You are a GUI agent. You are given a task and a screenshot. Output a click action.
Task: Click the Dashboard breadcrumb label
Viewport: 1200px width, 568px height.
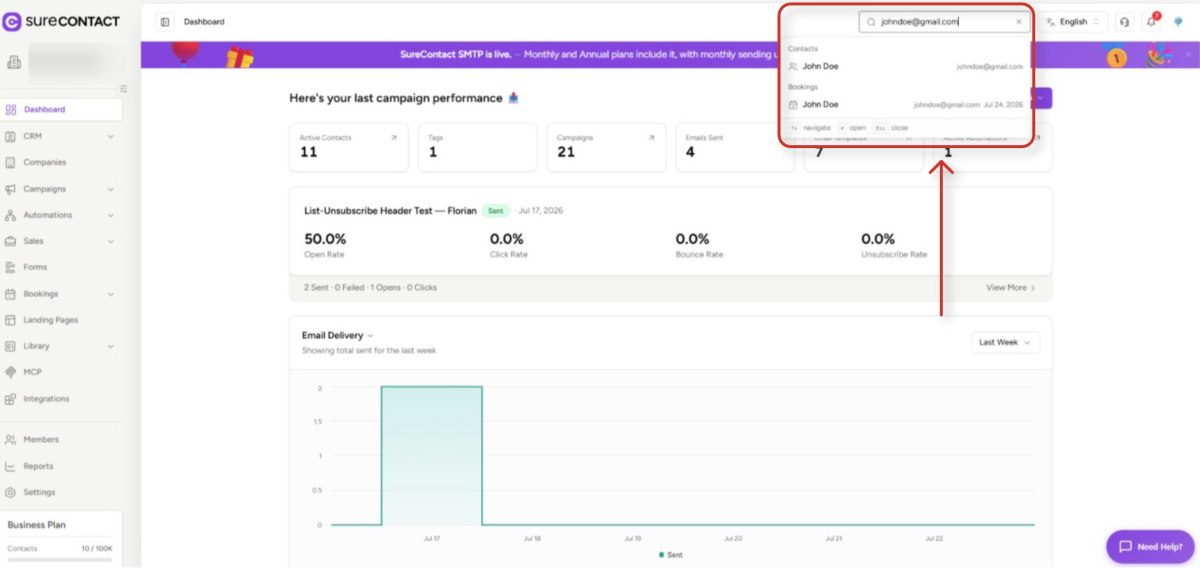pos(204,21)
